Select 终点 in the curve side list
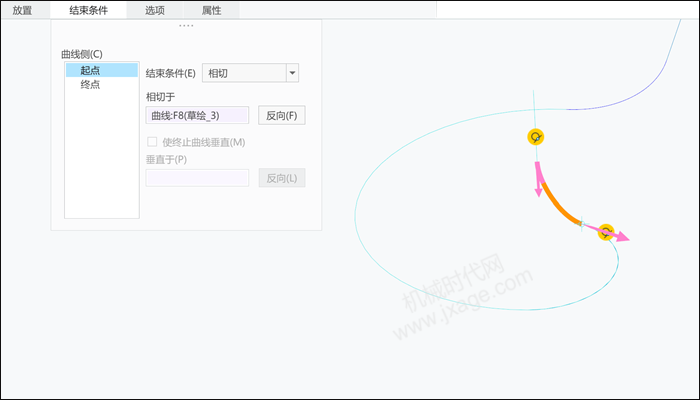This screenshot has height=400, width=700. pyautogui.click(x=102, y=84)
